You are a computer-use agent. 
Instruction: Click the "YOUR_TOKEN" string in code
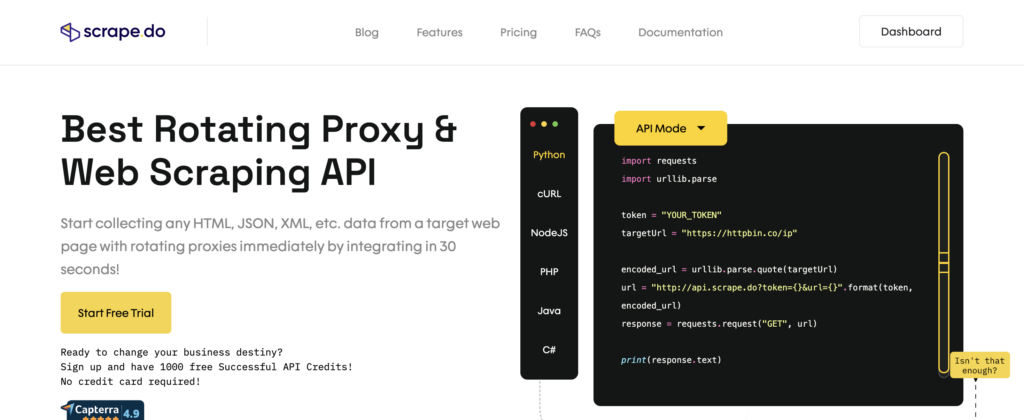pyautogui.click(x=692, y=215)
